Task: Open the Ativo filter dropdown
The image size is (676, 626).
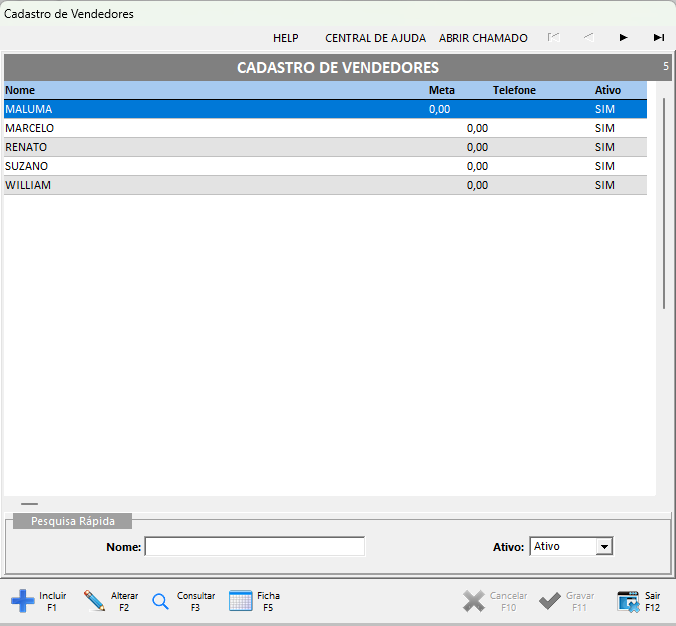Action: (x=603, y=547)
